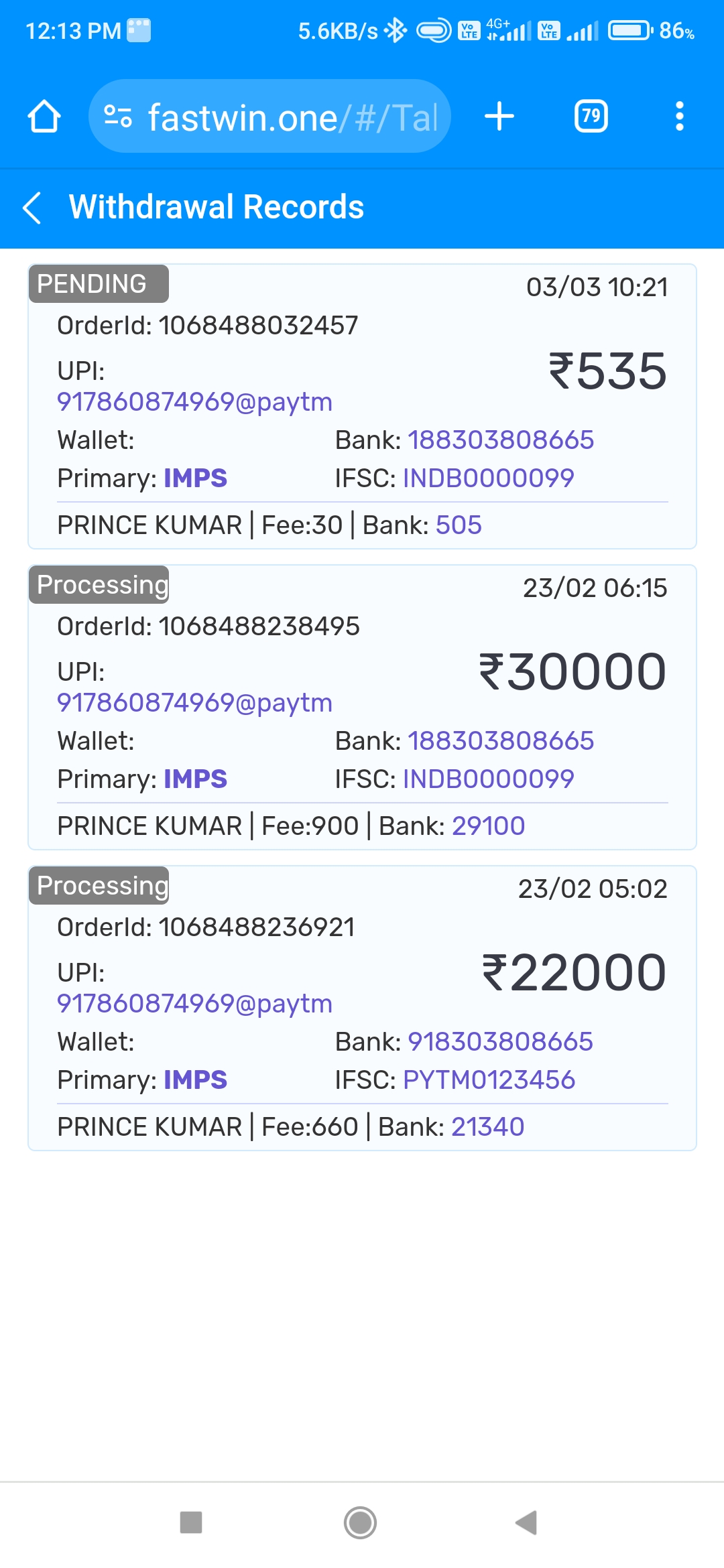Open a new tab with plus icon

click(x=499, y=117)
